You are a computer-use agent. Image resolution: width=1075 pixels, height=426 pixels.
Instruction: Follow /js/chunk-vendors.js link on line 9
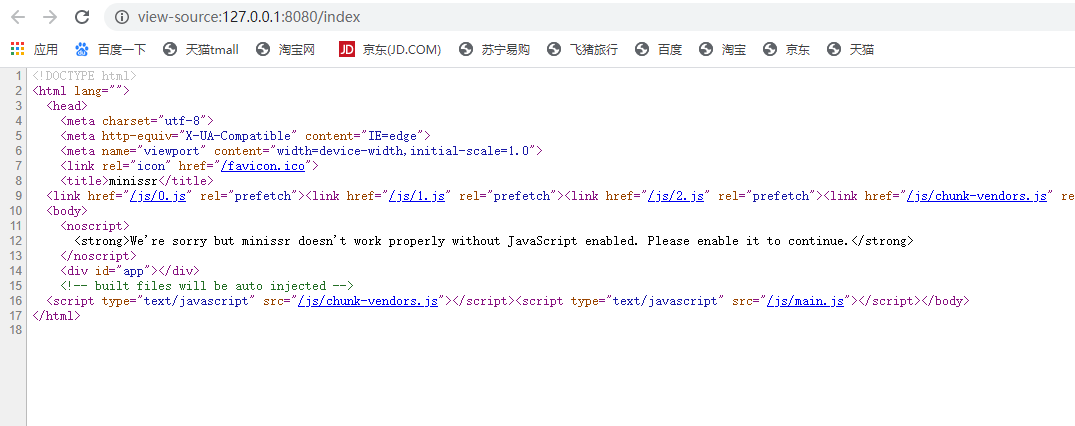pyautogui.click(x=976, y=196)
